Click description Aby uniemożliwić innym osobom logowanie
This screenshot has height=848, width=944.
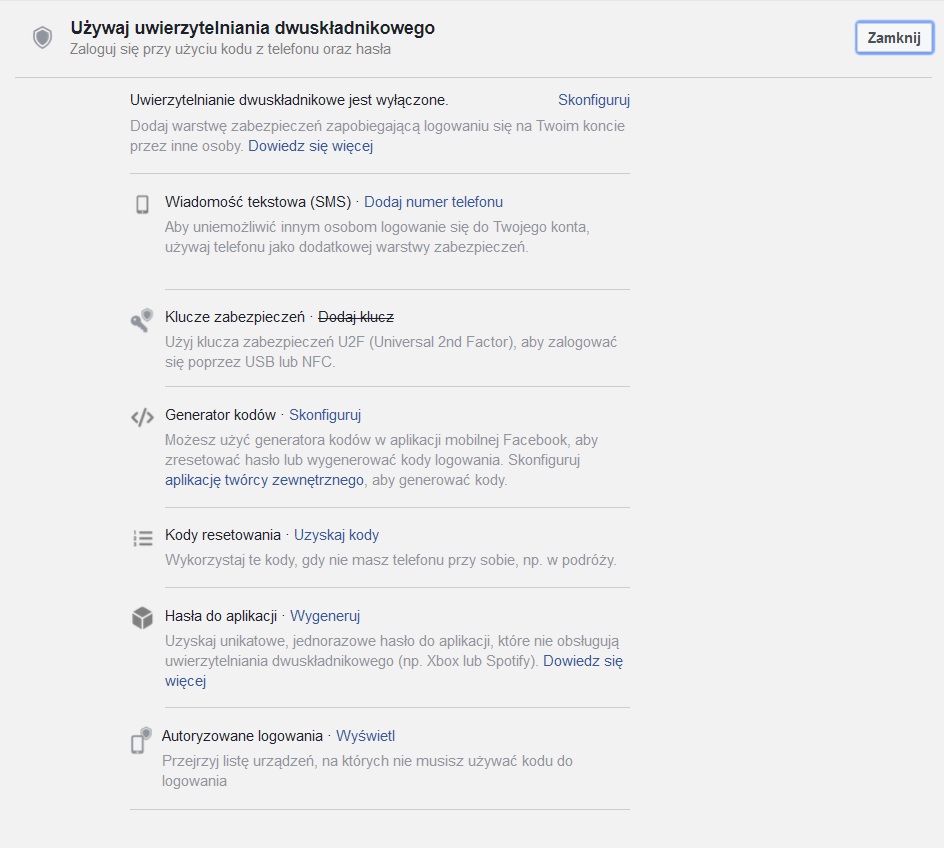[x=377, y=237]
